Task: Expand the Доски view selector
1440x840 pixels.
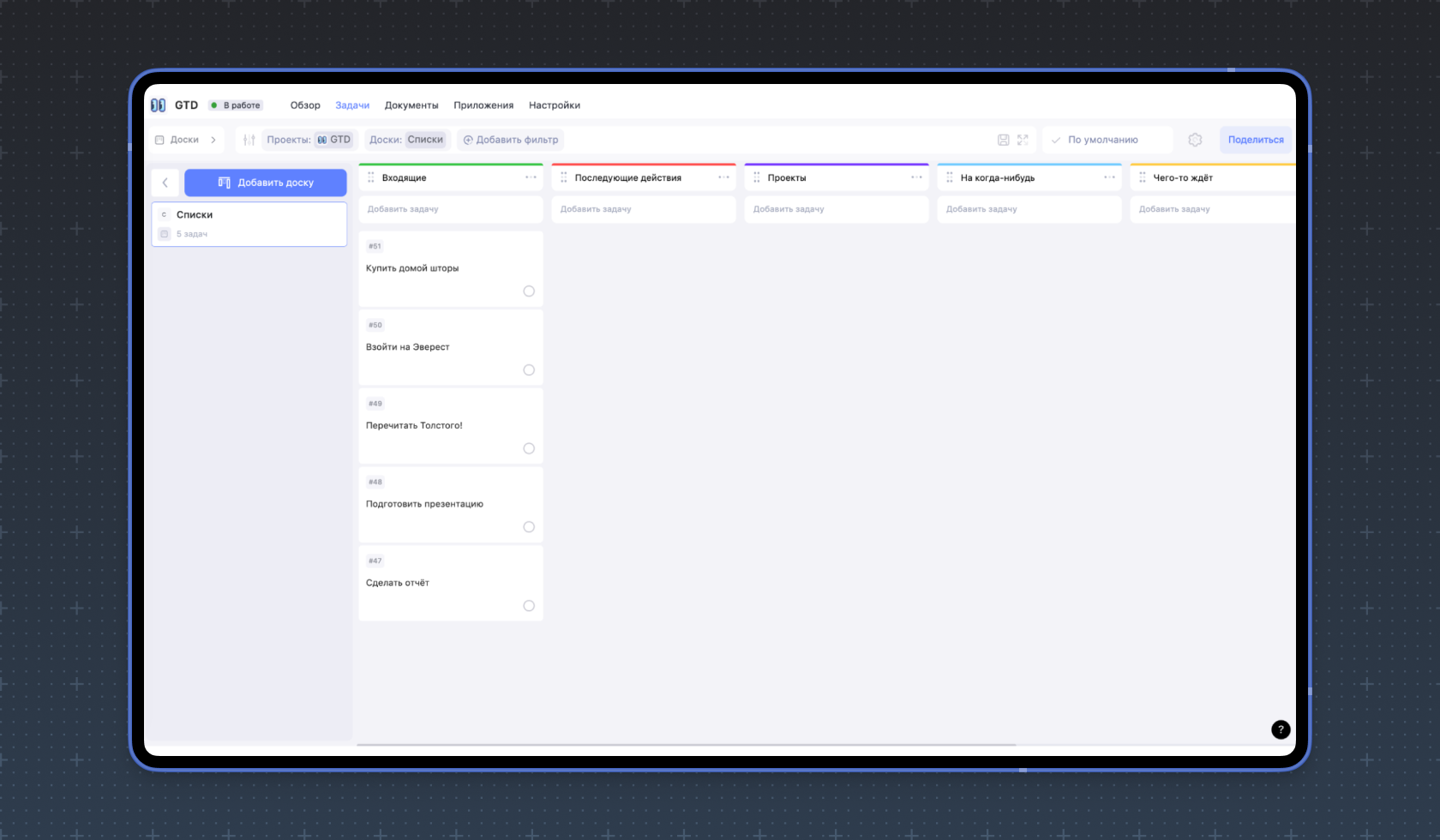Action: [186, 140]
